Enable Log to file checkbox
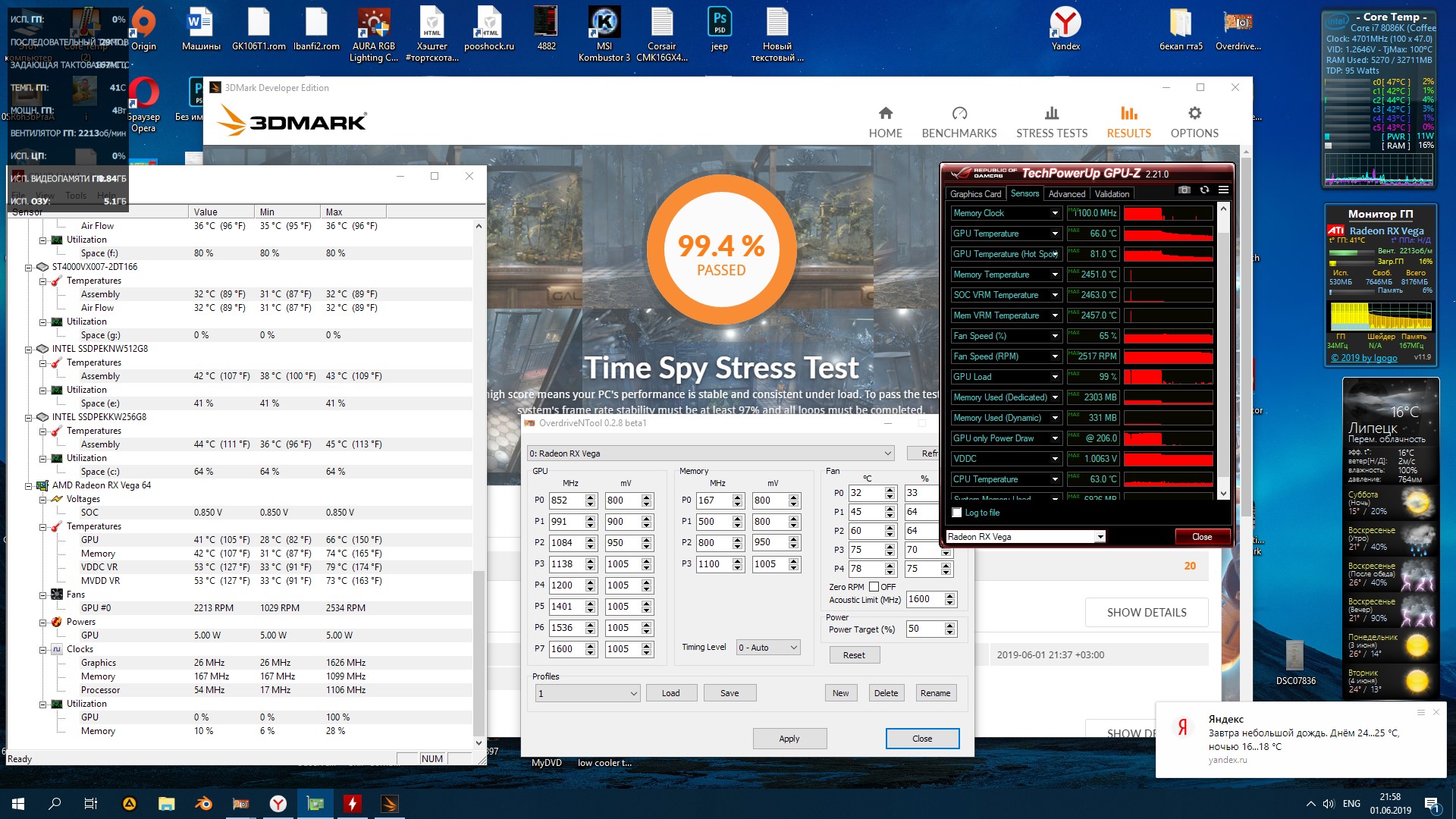The image size is (1456, 819). click(957, 513)
